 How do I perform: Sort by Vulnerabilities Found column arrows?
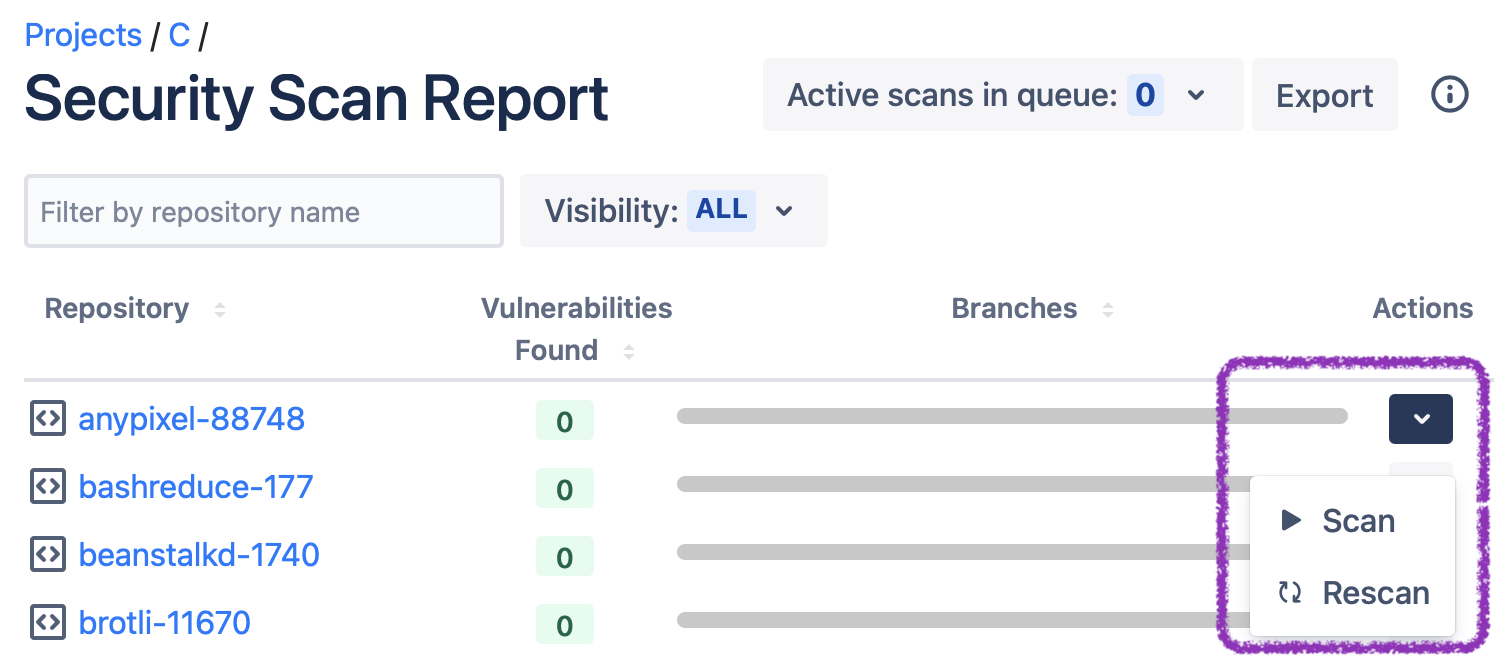[628, 352]
